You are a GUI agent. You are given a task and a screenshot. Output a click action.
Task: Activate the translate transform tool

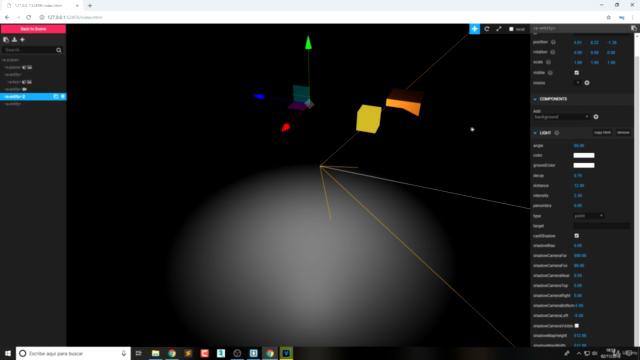point(474,29)
